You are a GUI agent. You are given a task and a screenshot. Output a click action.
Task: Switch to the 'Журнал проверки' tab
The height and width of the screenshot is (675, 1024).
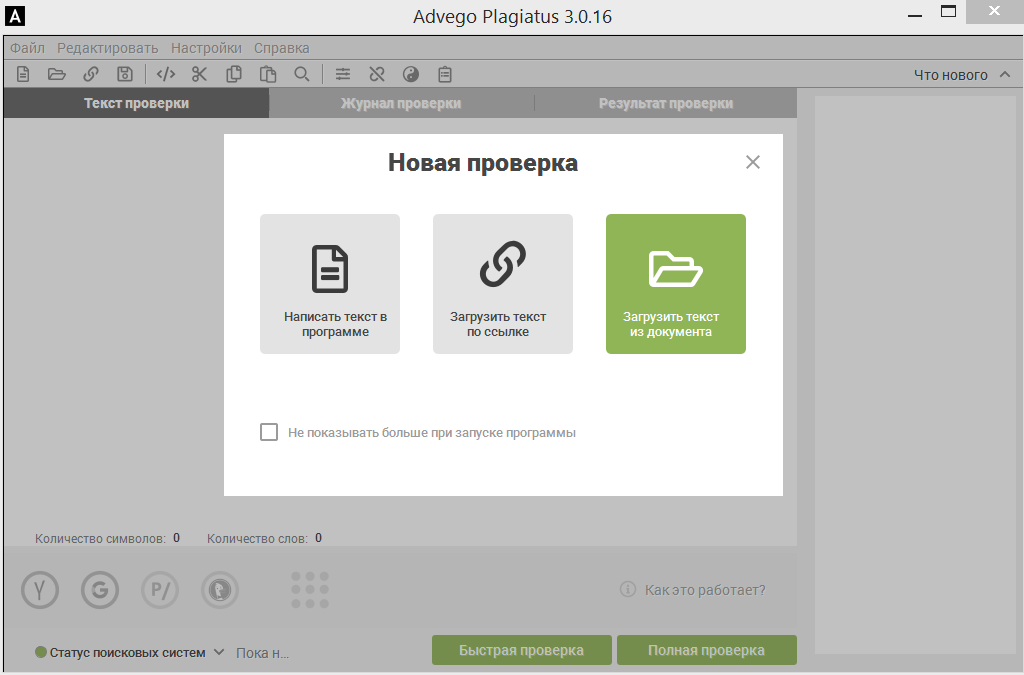pos(400,102)
